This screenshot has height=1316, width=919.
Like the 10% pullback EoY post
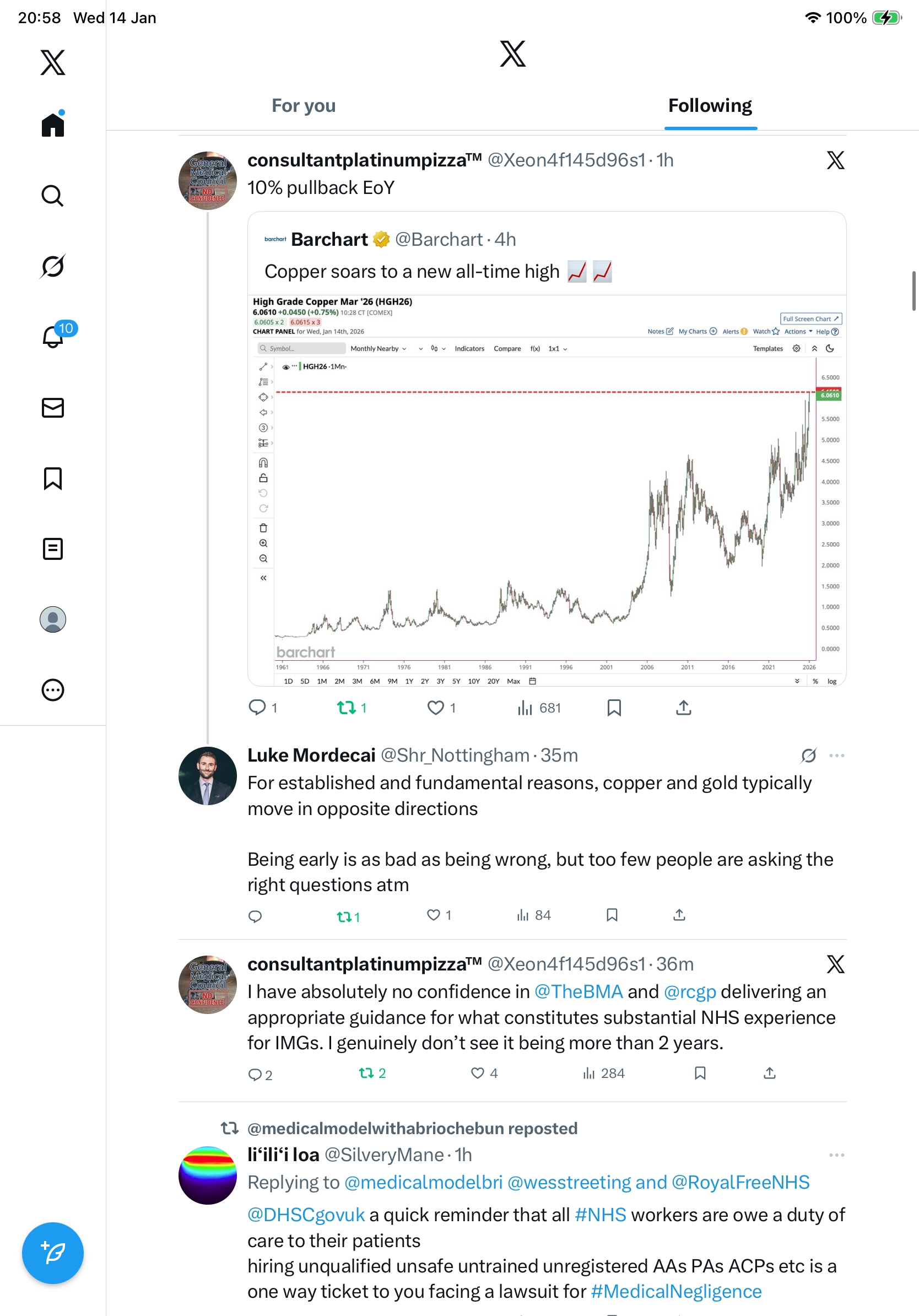(x=436, y=708)
